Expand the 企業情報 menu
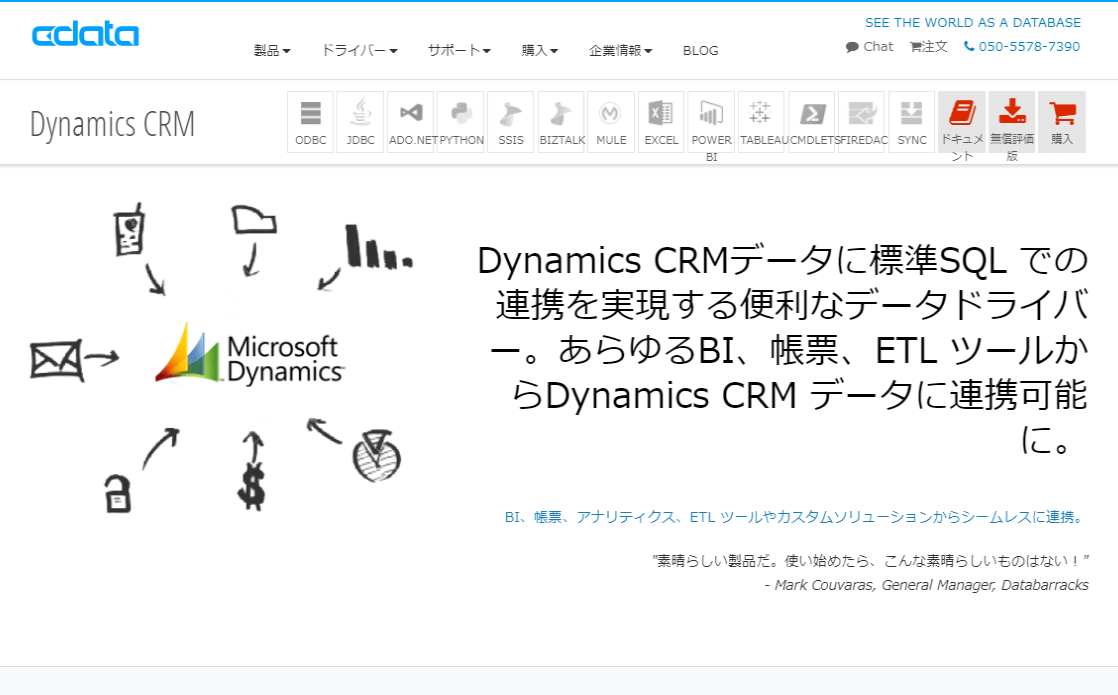Viewport: 1118px width, 695px height. [621, 50]
